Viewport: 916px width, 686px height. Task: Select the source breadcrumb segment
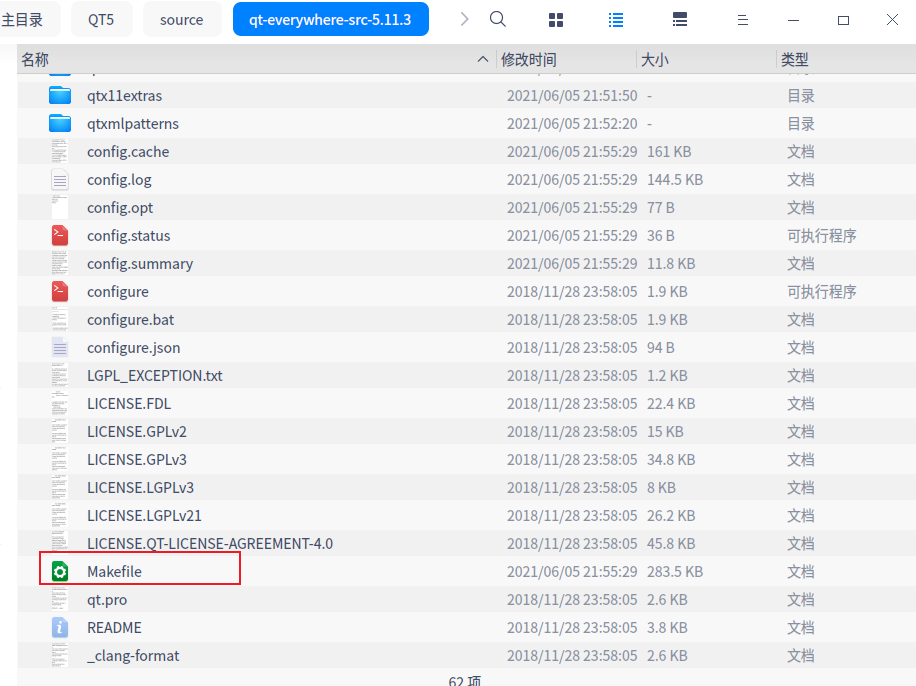pos(182,18)
